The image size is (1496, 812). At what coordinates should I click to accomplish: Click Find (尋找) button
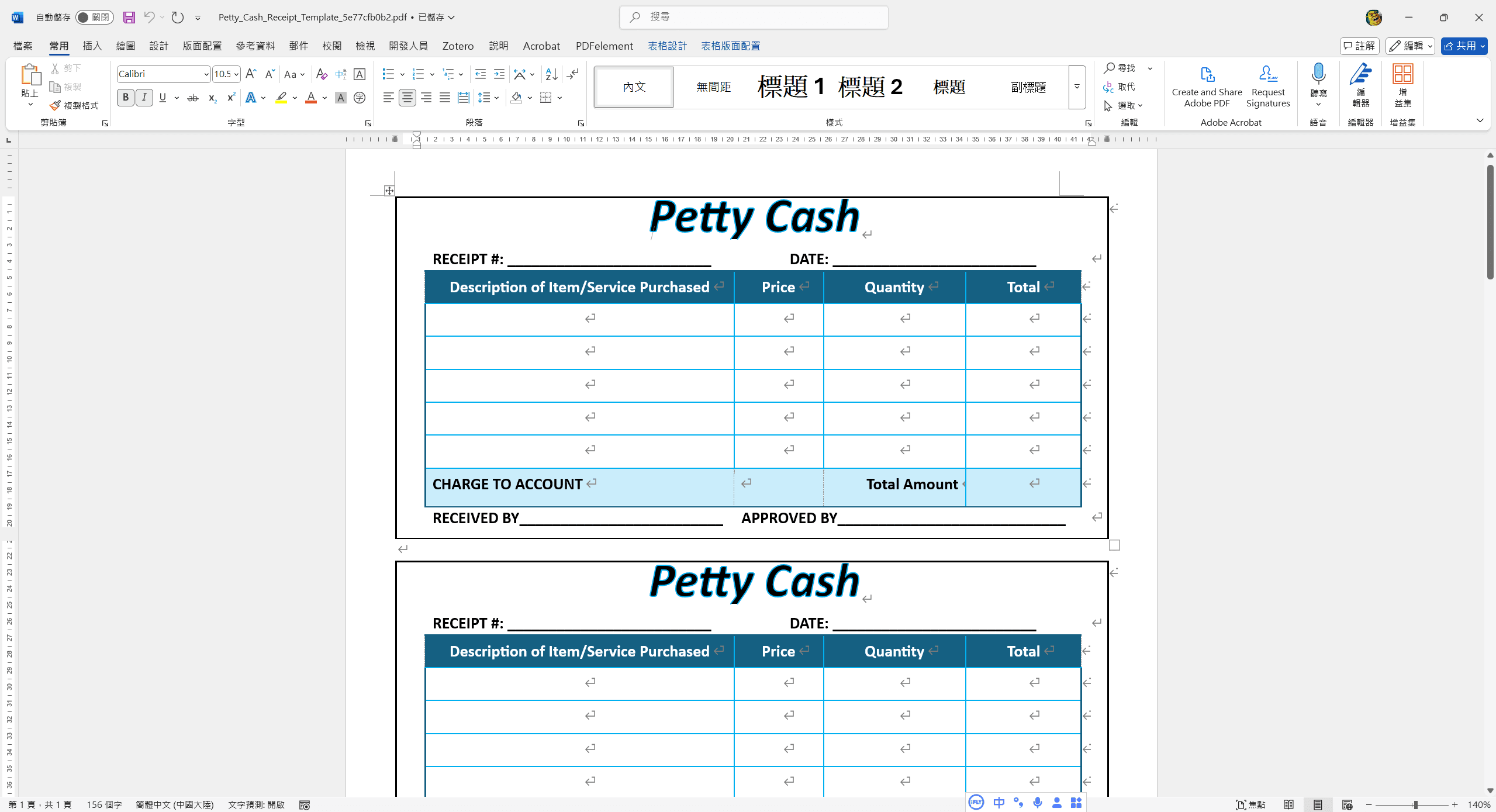pyautogui.click(x=1120, y=68)
